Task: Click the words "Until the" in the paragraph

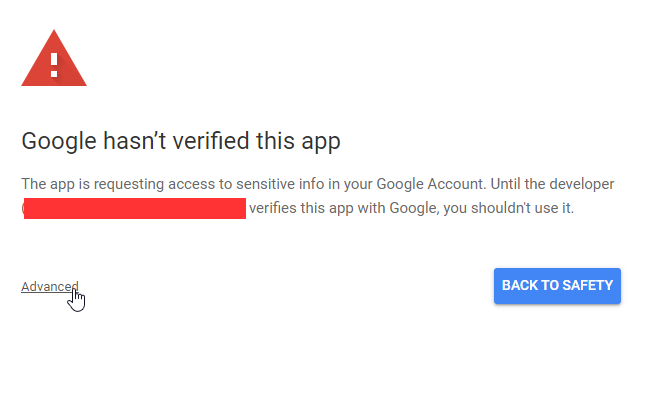Action: [x=521, y=185]
